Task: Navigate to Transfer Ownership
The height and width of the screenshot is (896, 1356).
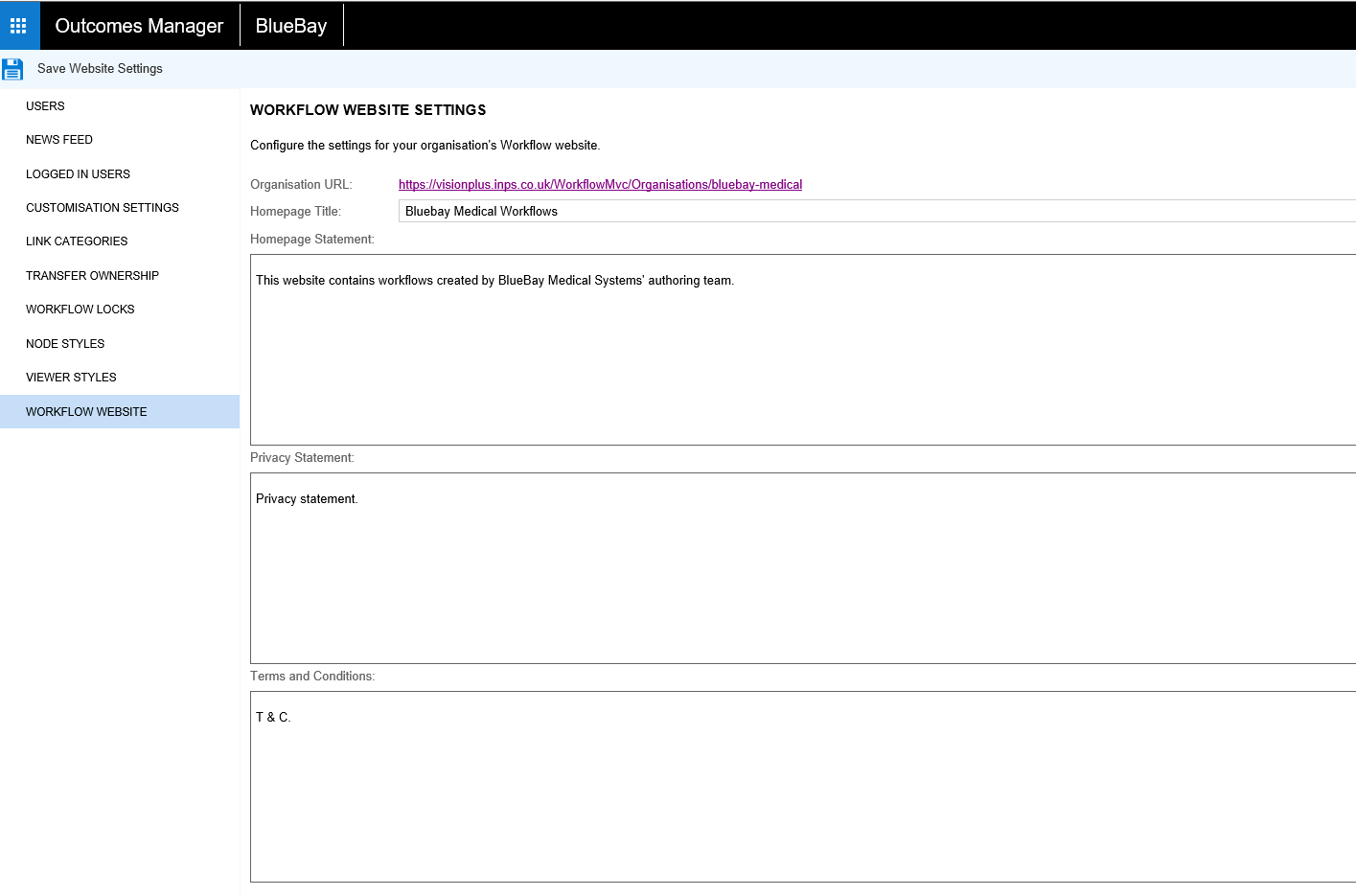Action: (x=92, y=276)
